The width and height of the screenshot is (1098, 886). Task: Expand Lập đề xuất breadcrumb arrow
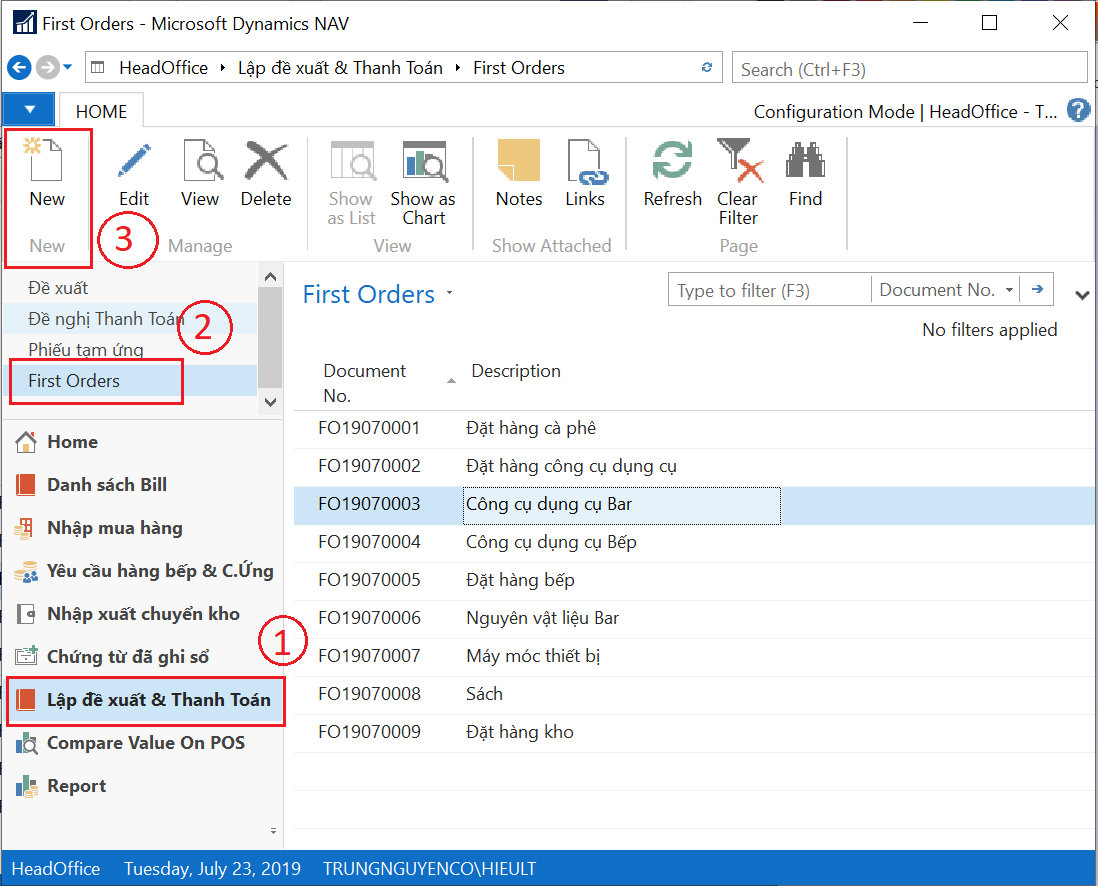458,68
